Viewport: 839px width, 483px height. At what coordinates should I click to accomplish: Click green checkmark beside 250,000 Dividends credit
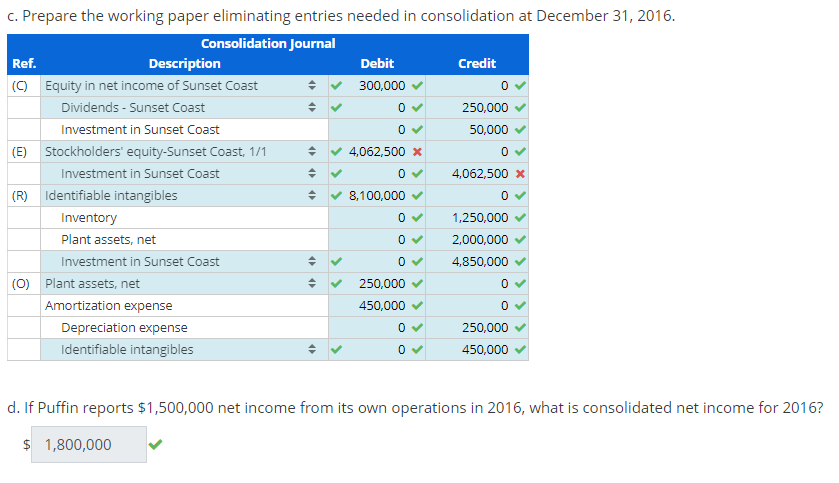coord(520,108)
